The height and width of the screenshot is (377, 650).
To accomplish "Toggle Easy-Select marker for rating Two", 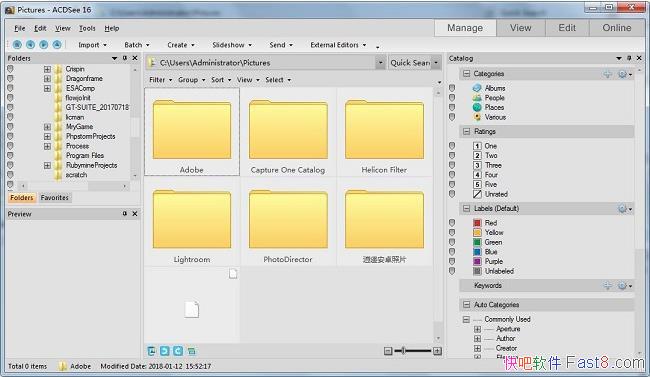I will [x=452, y=156].
